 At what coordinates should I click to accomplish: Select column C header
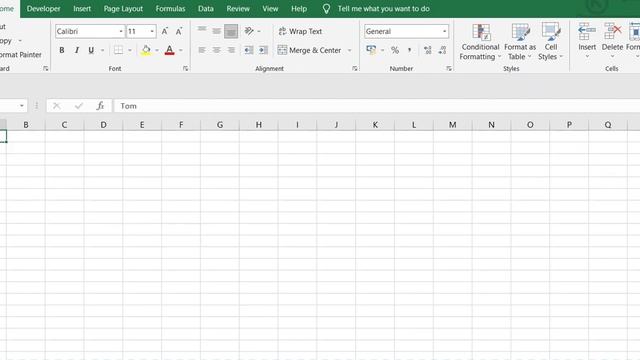[64, 125]
